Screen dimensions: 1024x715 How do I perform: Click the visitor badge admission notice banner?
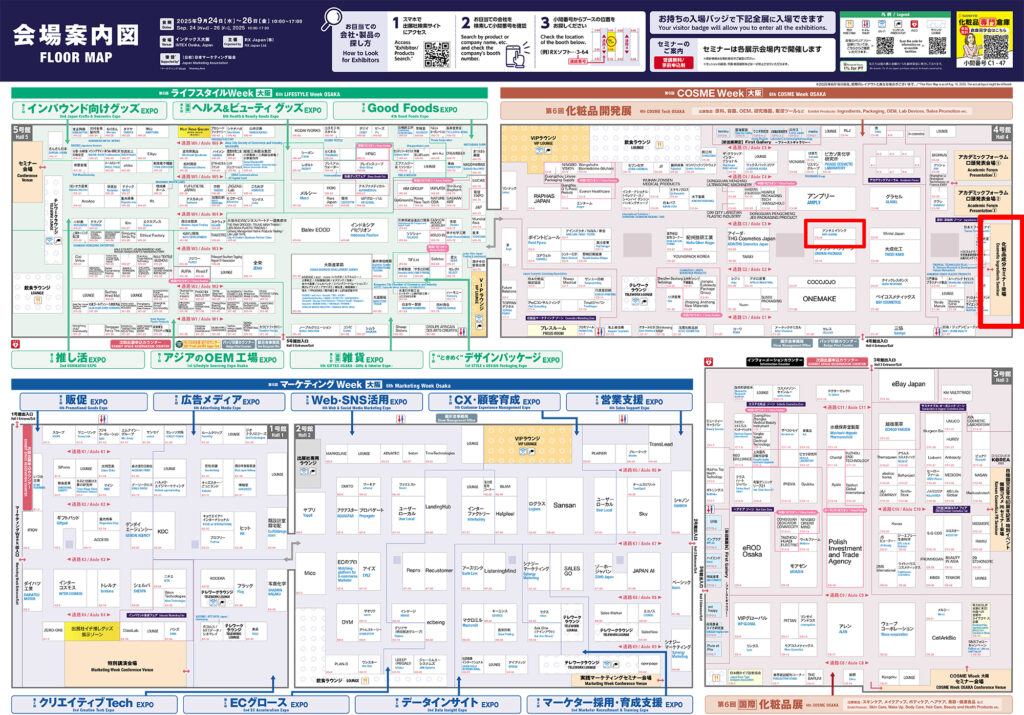741,23
